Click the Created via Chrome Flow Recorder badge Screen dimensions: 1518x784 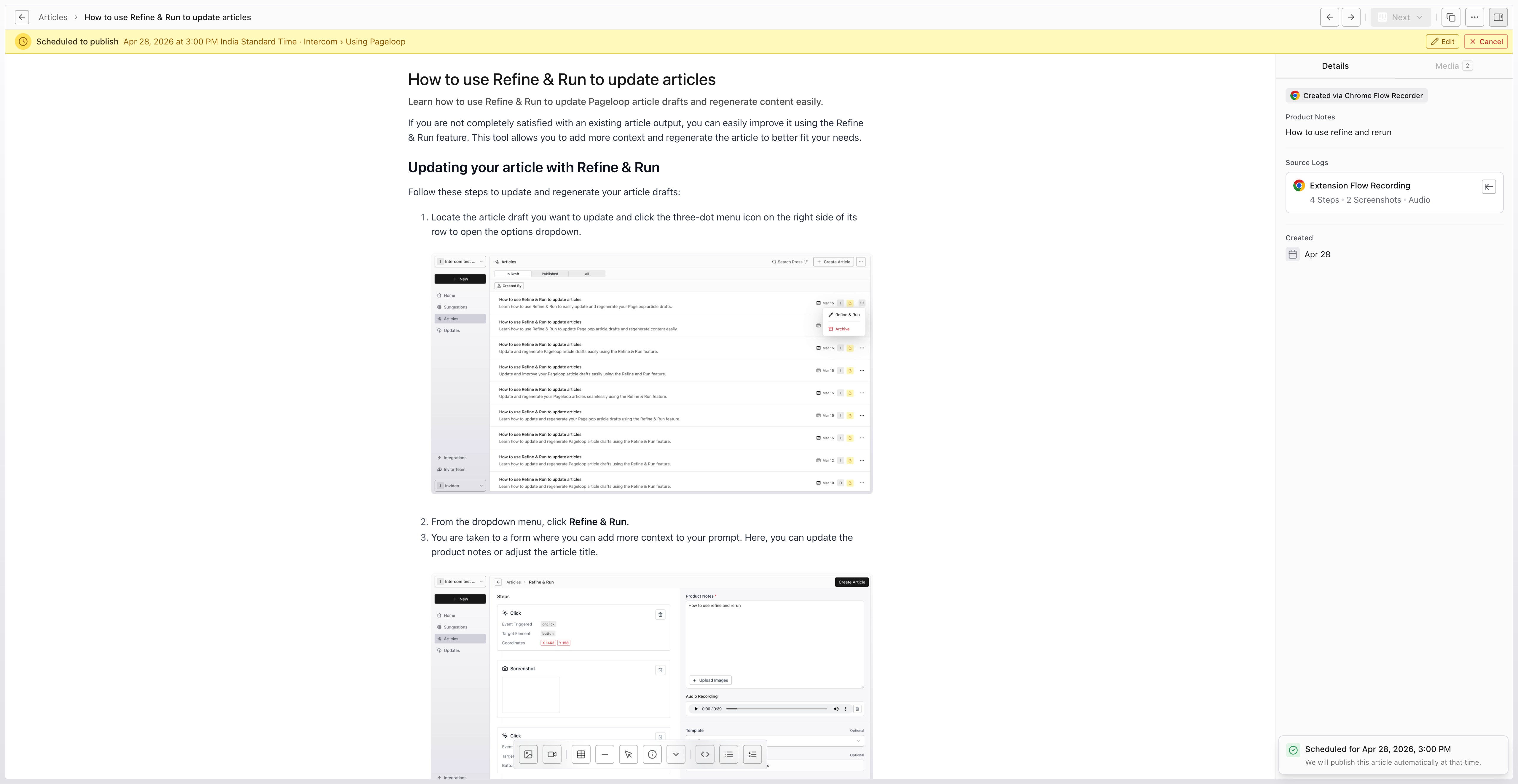pyautogui.click(x=1356, y=95)
